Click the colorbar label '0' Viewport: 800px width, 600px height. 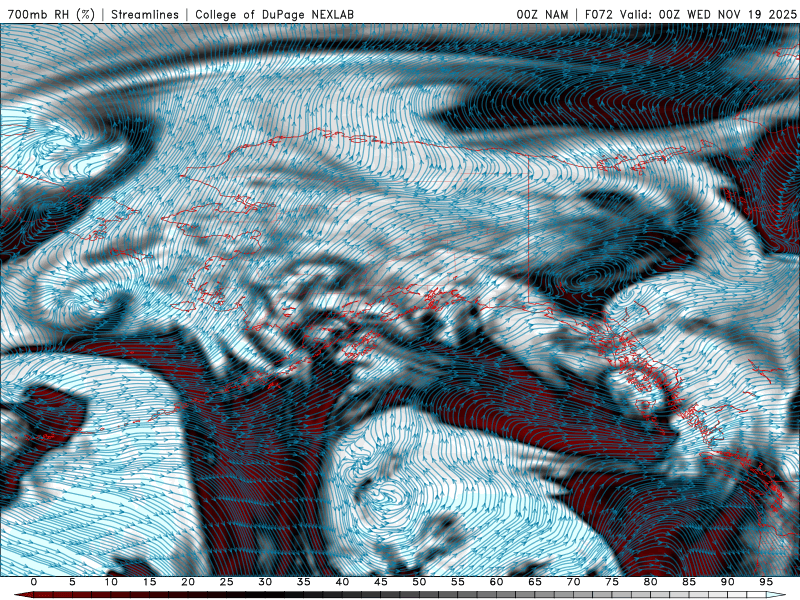(x=34, y=582)
